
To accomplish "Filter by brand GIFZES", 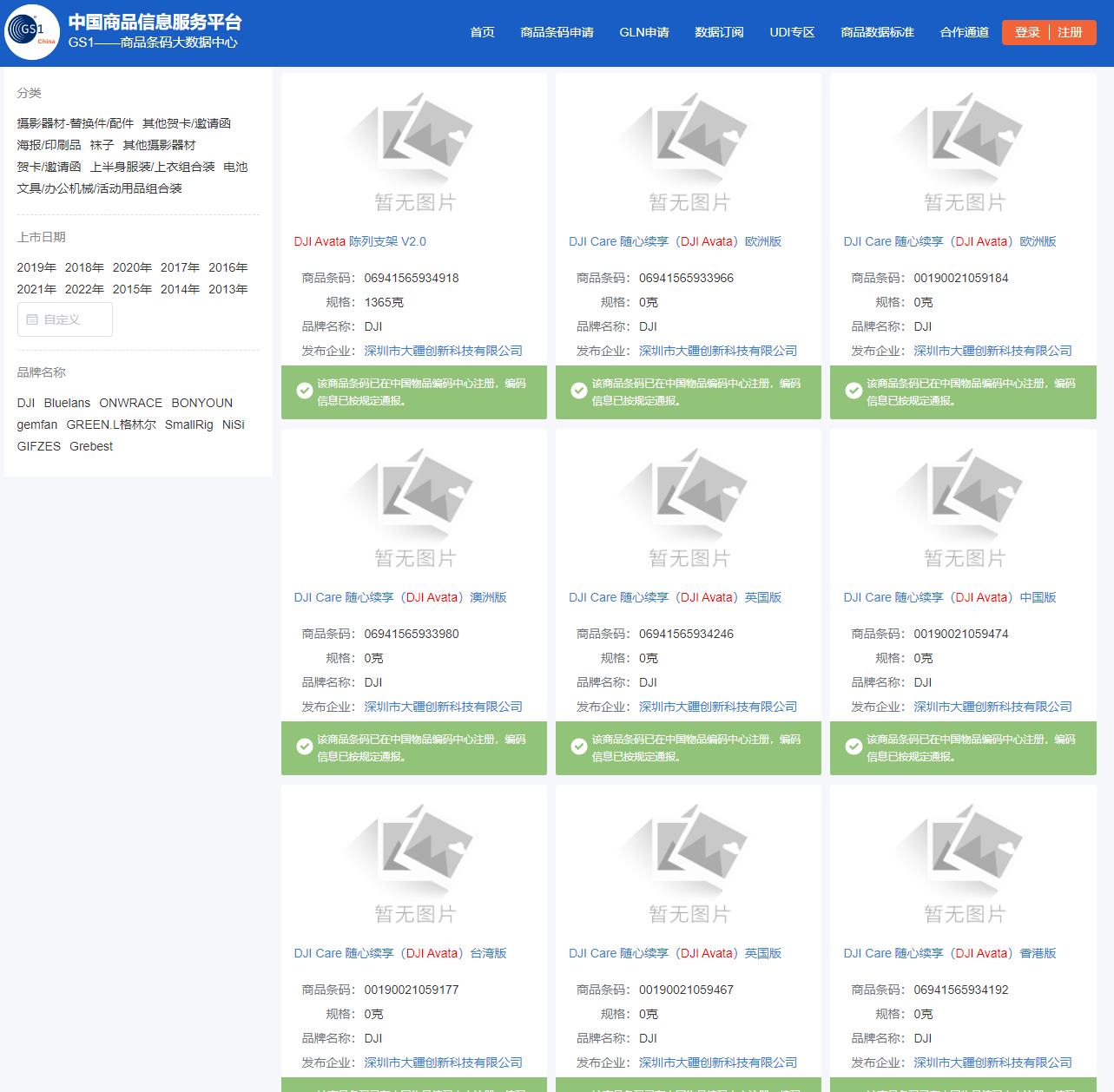I will click(39, 446).
